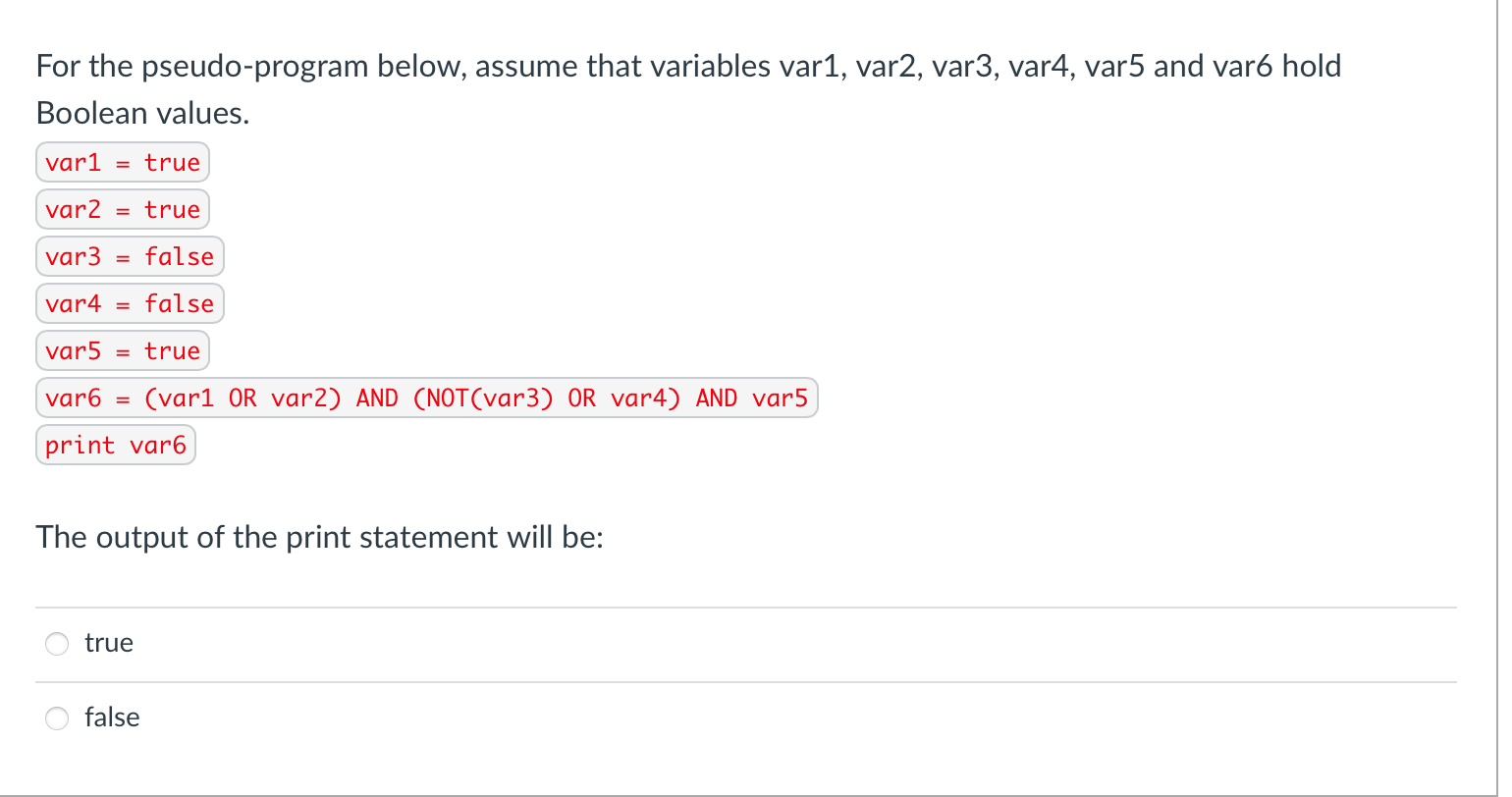Select the radio button for false
This screenshot has width=1512, height=797.
click(57, 718)
